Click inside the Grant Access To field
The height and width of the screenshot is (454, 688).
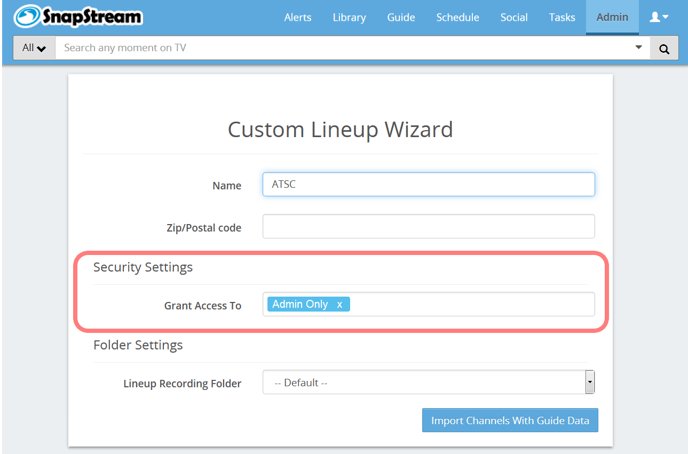tap(470, 304)
